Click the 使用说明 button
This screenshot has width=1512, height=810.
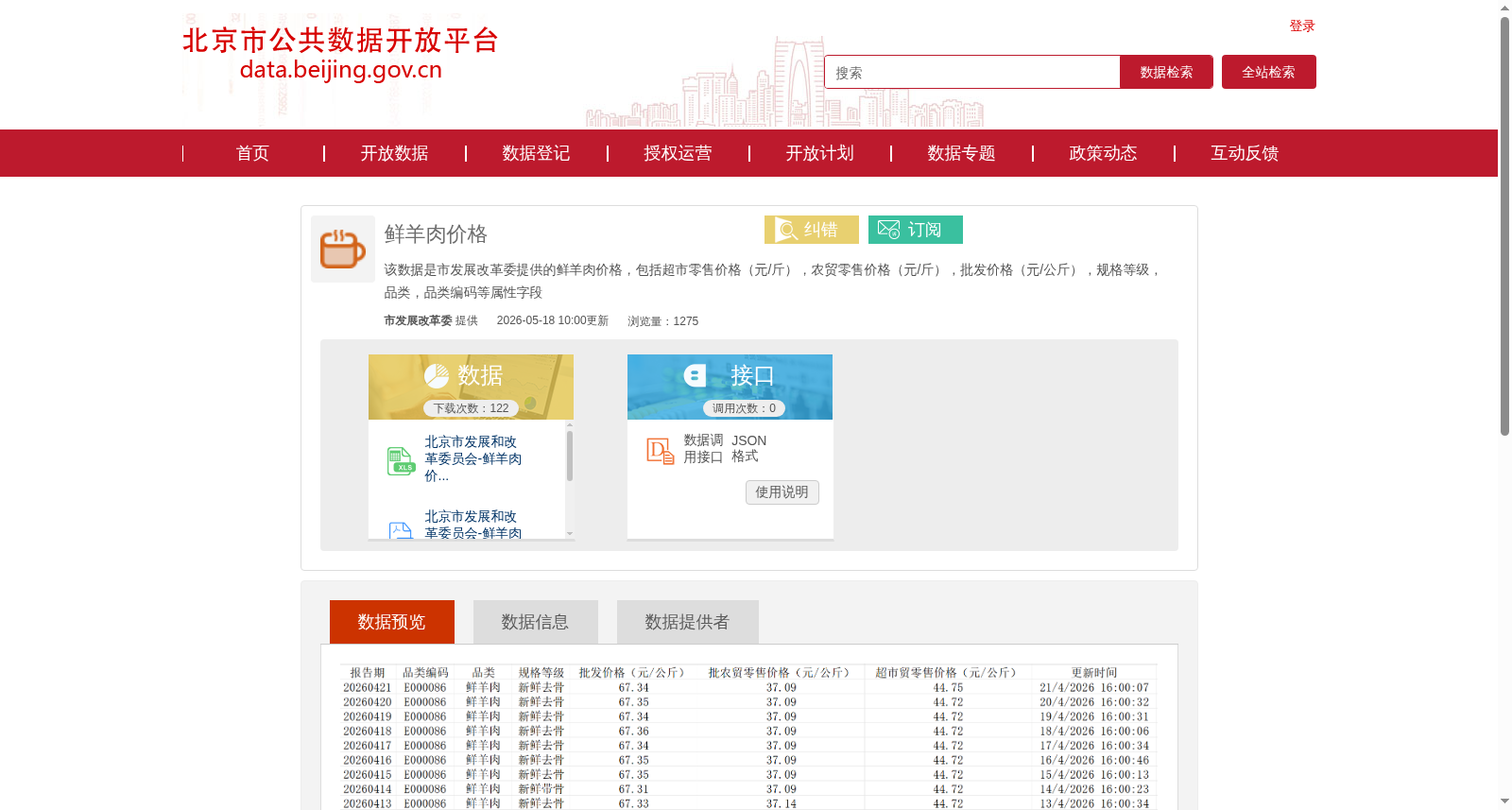click(x=782, y=492)
